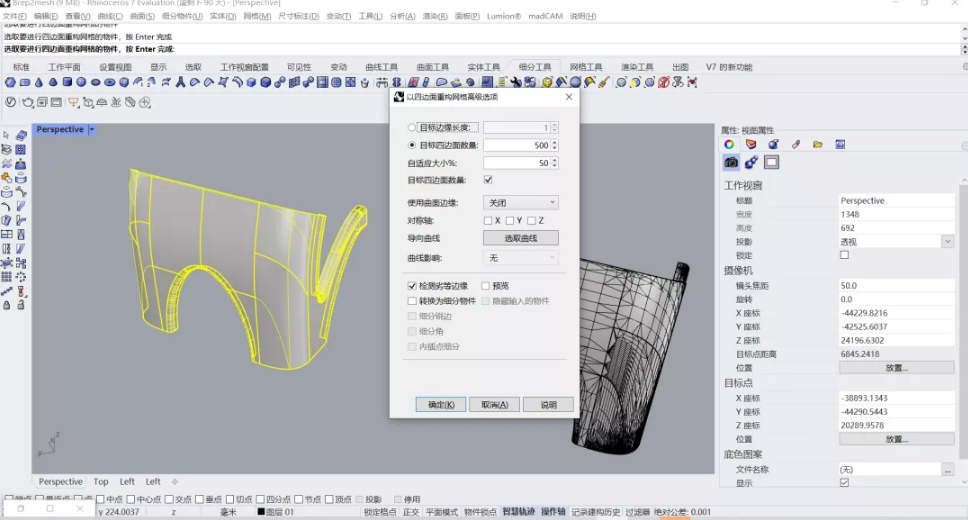Toggle 检测劣等边缘 checkbox
This screenshot has height=520, width=968.
412,286
